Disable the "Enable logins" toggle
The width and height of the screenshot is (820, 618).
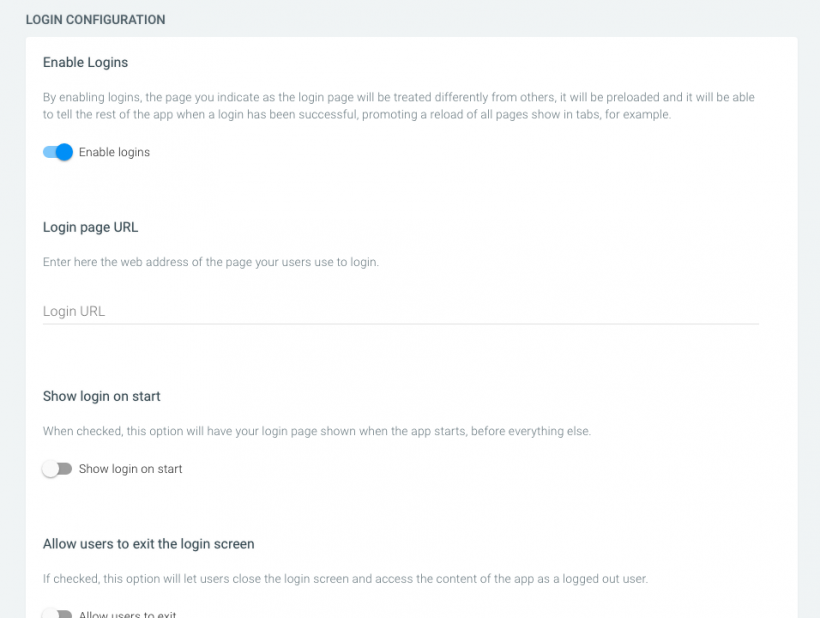[57, 152]
